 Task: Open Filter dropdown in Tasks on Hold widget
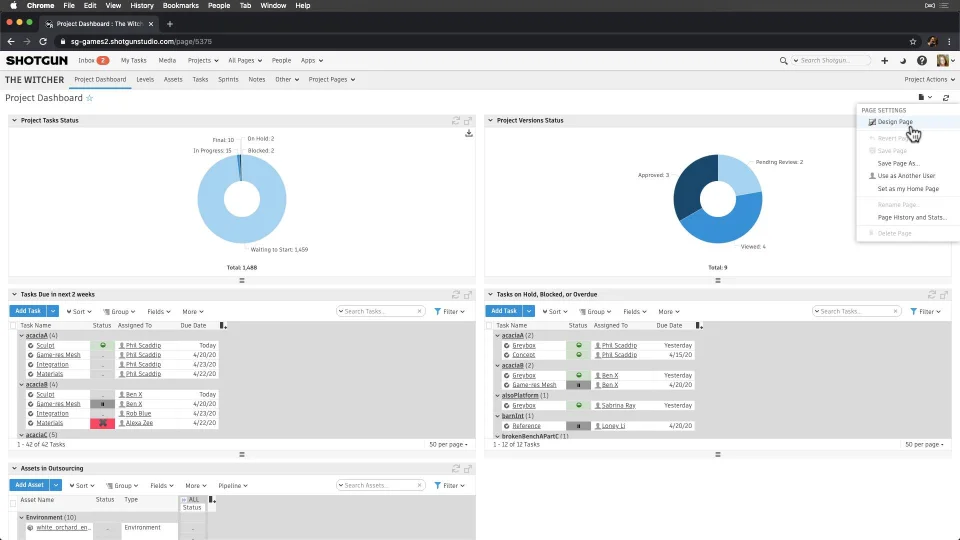(926, 312)
